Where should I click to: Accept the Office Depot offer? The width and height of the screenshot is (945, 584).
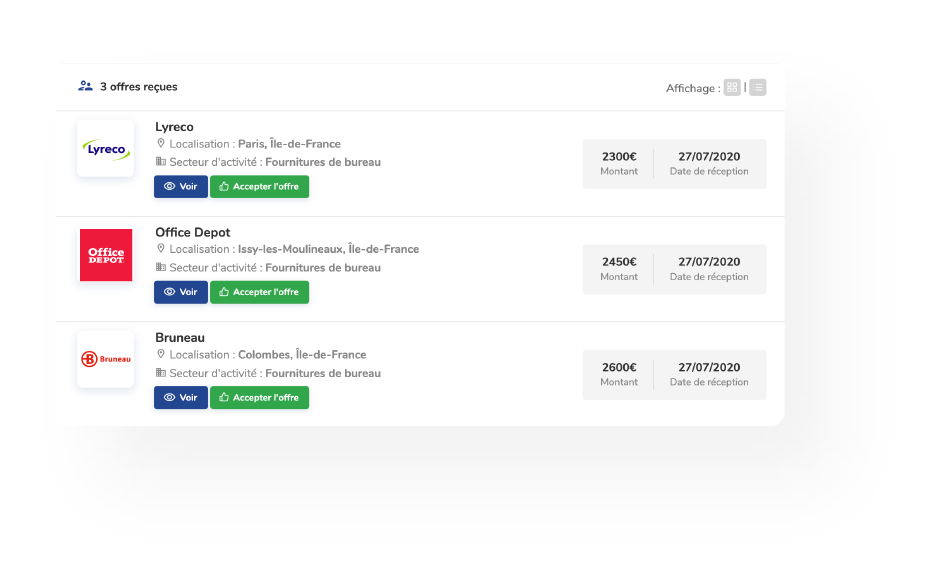coord(259,292)
